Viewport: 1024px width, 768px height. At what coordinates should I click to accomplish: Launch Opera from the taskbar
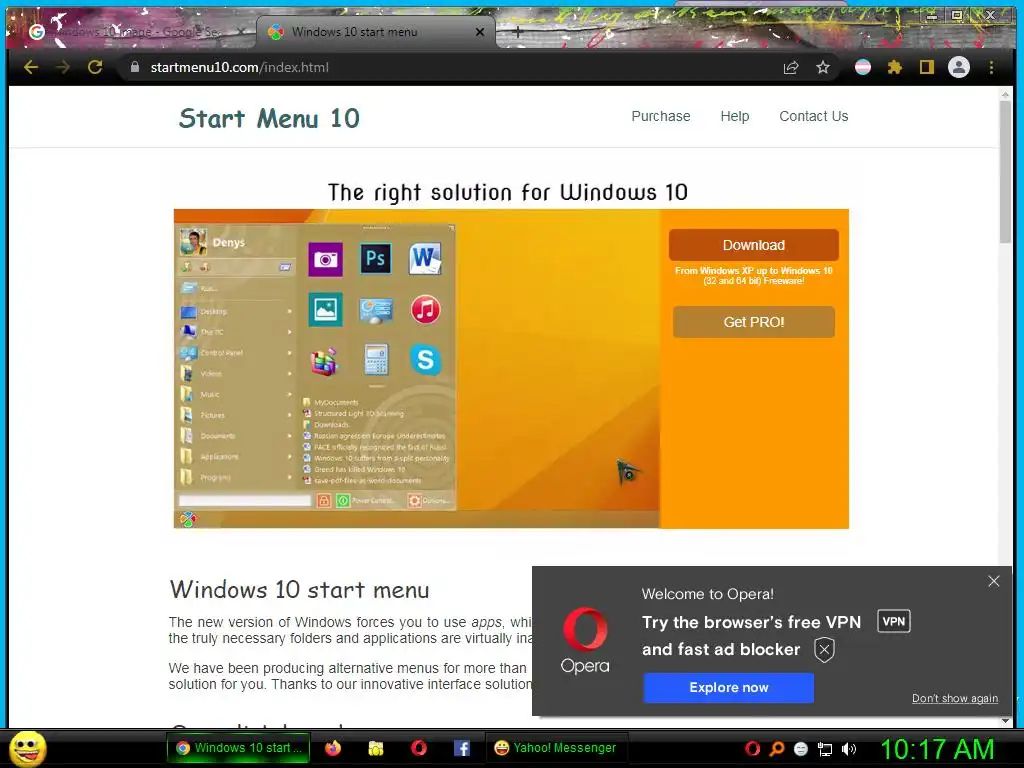coord(419,748)
